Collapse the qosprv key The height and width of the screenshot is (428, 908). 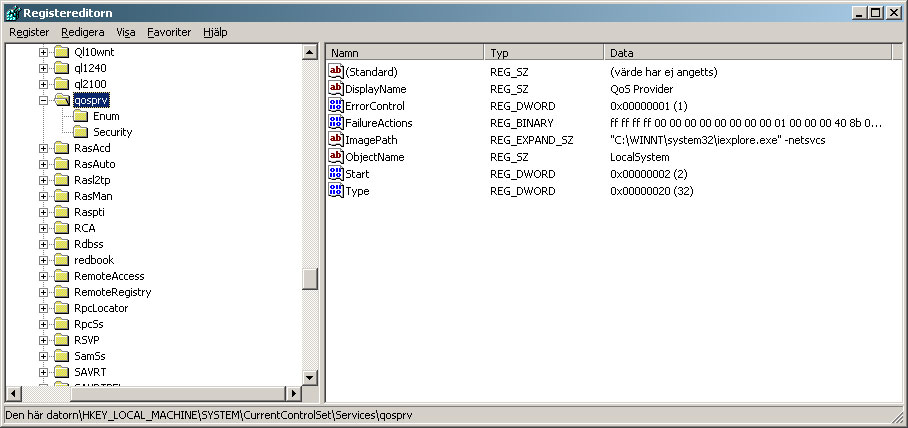click(x=43, y=100)
